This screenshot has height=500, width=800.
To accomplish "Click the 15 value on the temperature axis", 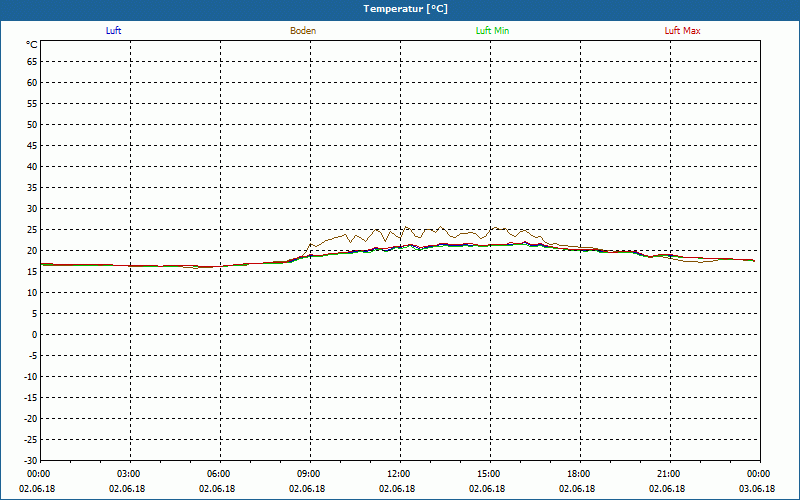I will (x=32, y=271).
